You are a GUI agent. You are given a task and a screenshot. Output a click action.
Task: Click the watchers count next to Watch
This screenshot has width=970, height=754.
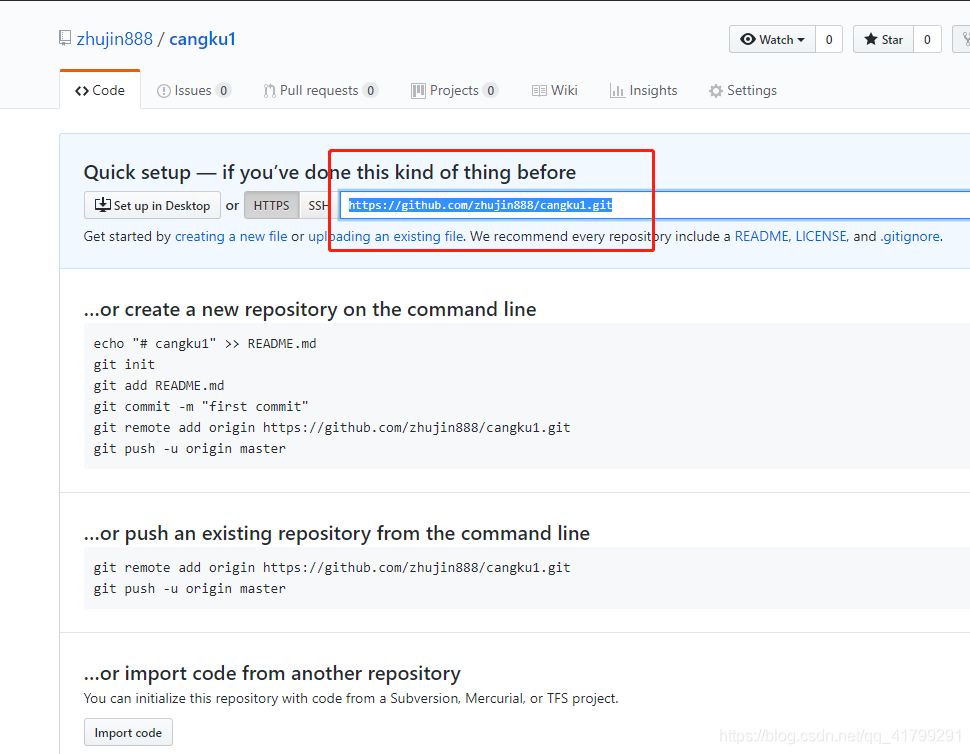[829, 40]
